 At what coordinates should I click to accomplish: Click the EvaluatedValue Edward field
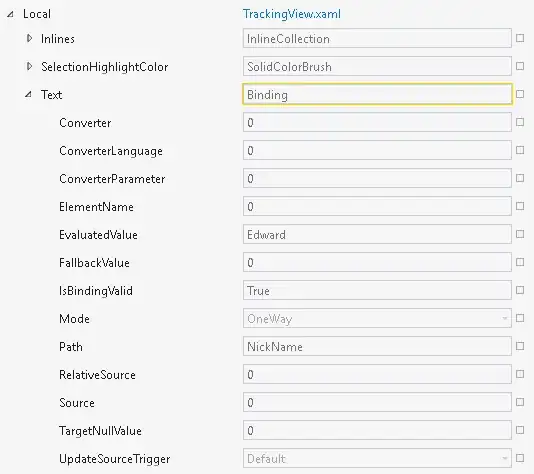click(x=377, y=234)
